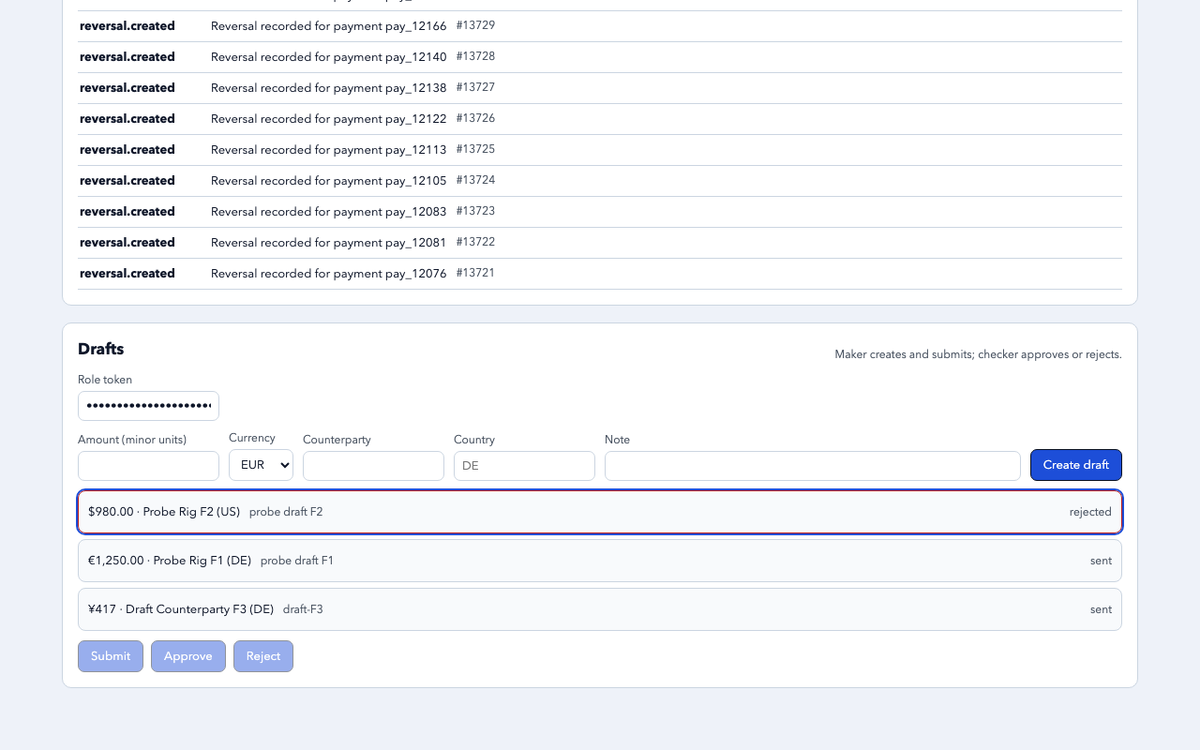This screenshot has width=1200, height=750.
Task: Click event ID #13729
Action: pyautogui.click(x=476, y=25)
